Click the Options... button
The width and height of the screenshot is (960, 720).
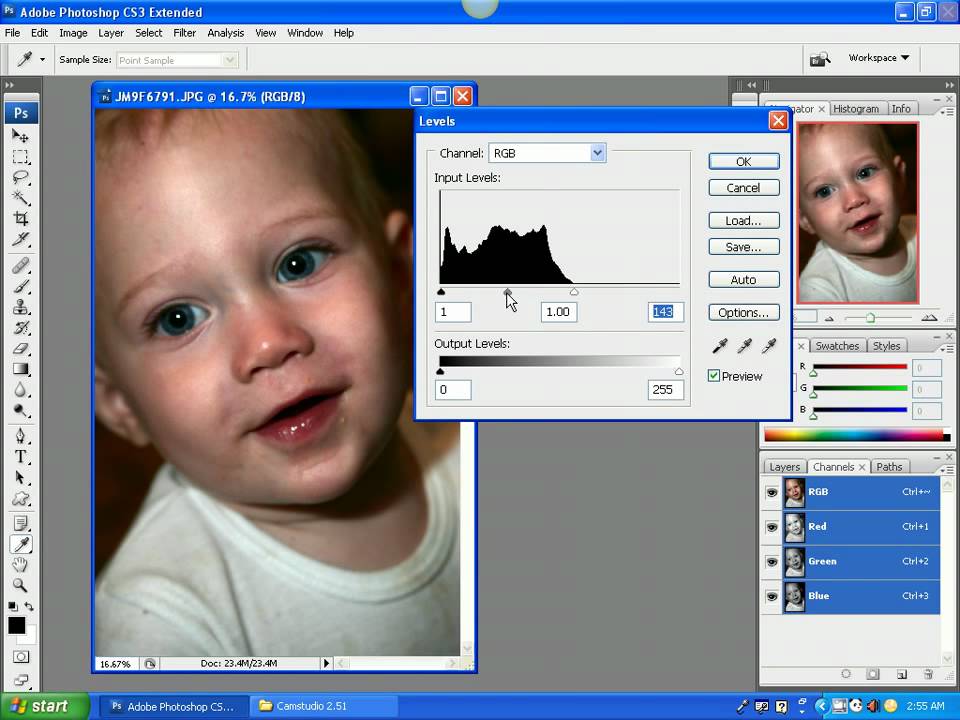(743, 313)
